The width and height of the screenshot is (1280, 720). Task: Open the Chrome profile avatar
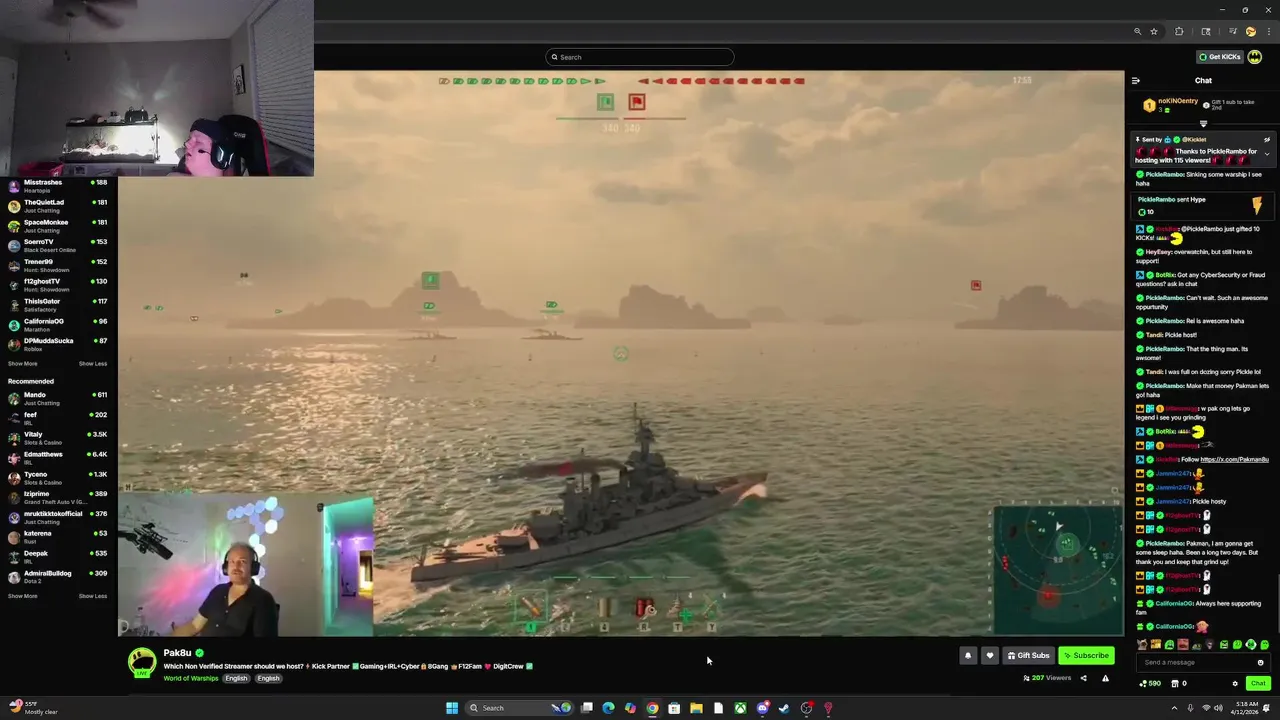pyautogui.click(x=1250, y=32)
